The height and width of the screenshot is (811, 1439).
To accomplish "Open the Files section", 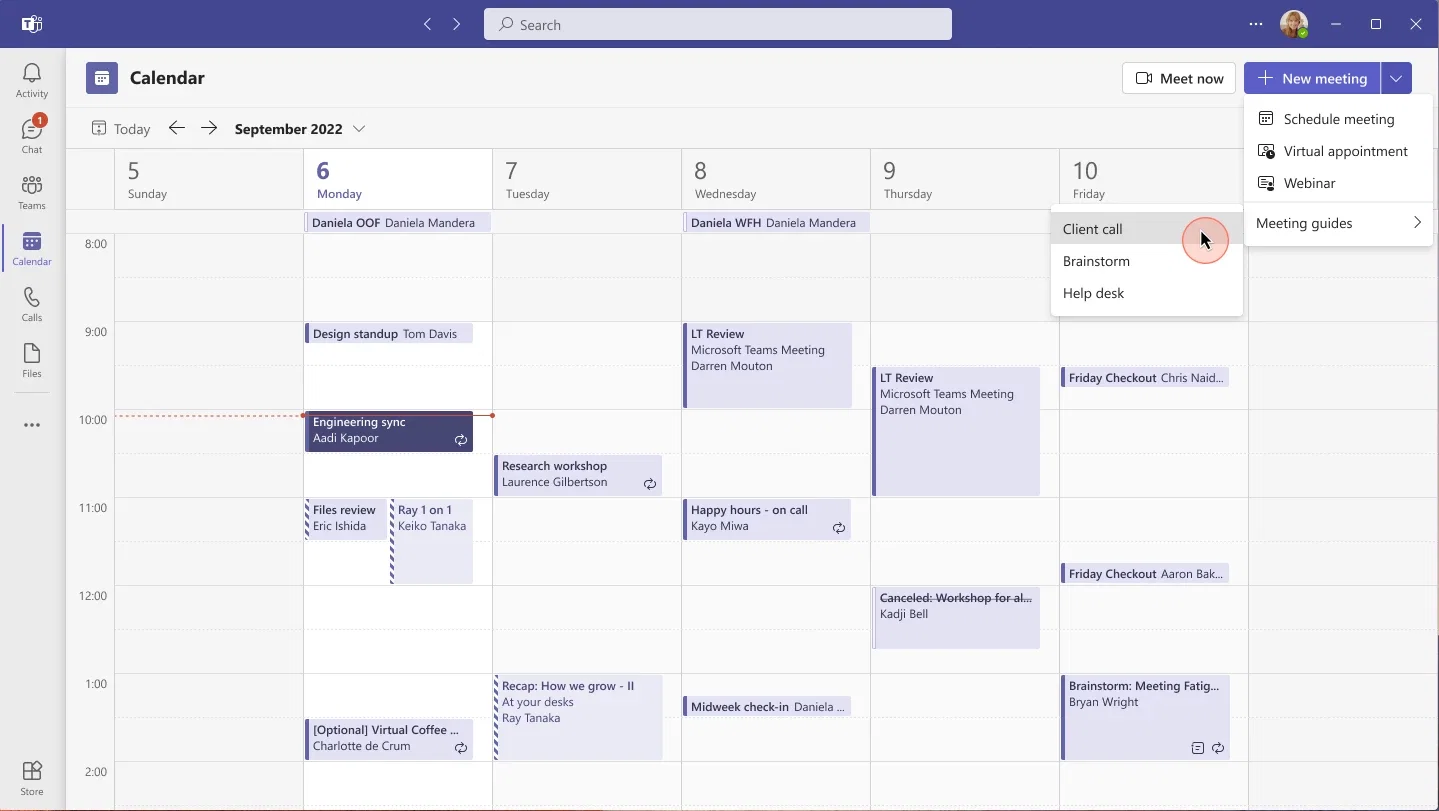I will click(x=32, y=361).
